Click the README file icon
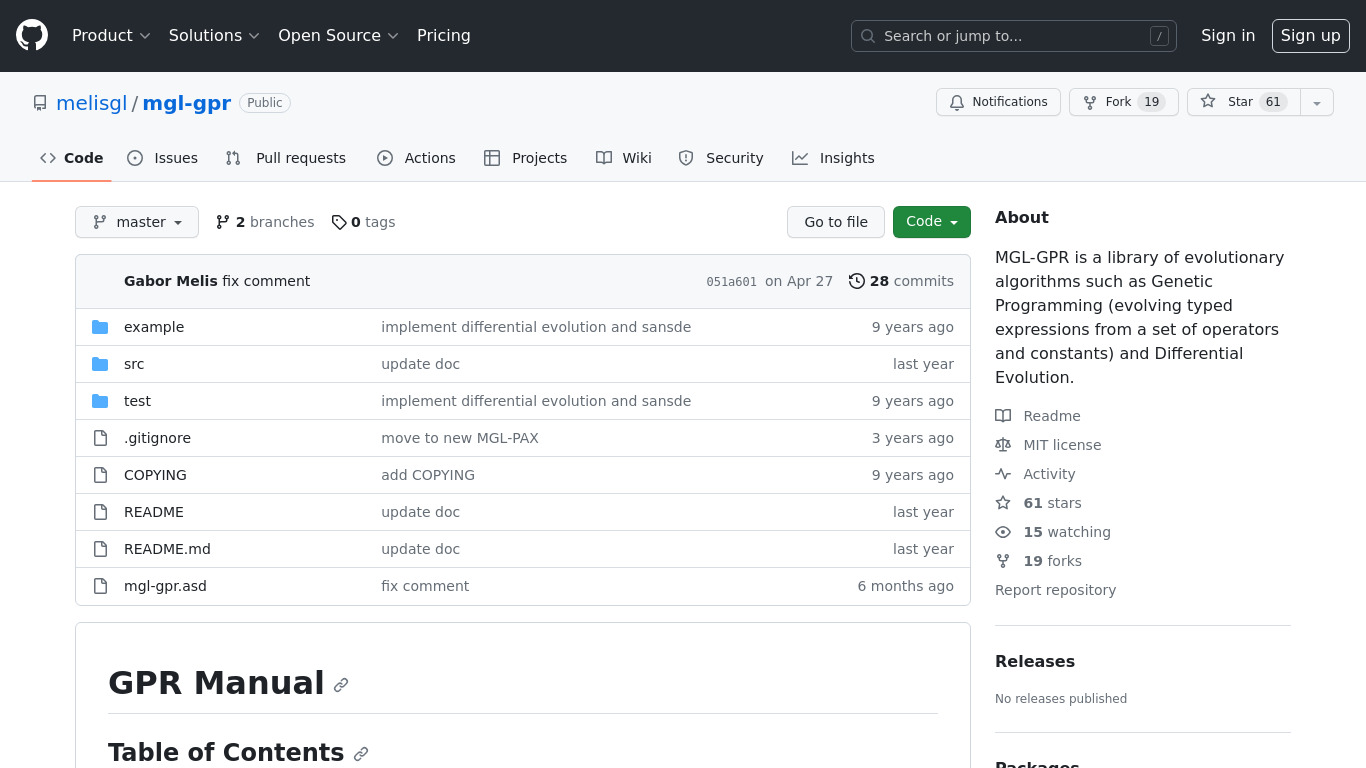 [100, 512]
